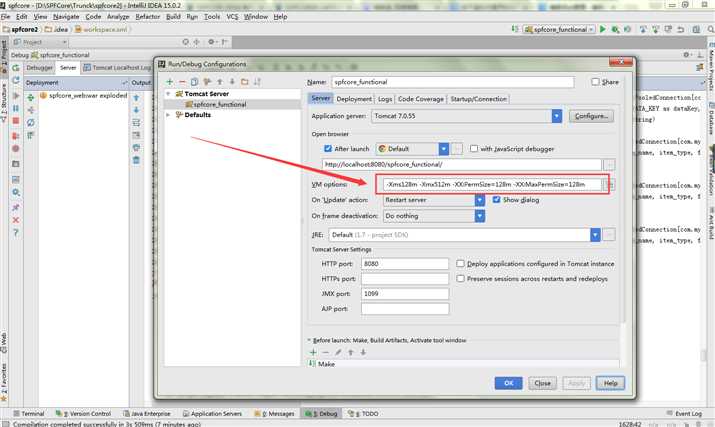Open Event Log from status bar
The height and width of the screenshot is (427, 715).
[x=684, y=414]
